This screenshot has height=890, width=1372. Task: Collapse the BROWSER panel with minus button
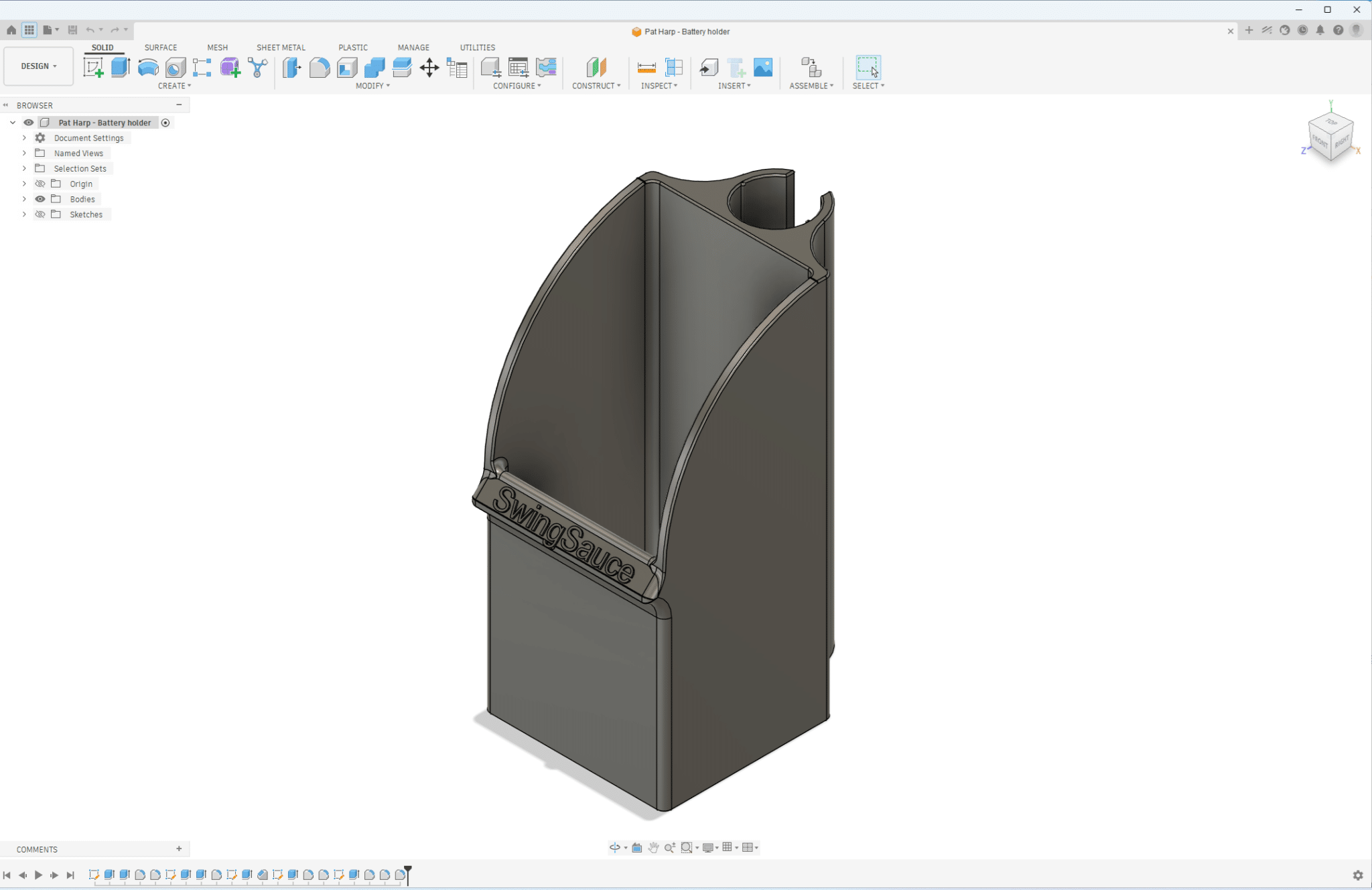[x=179, y=105]
